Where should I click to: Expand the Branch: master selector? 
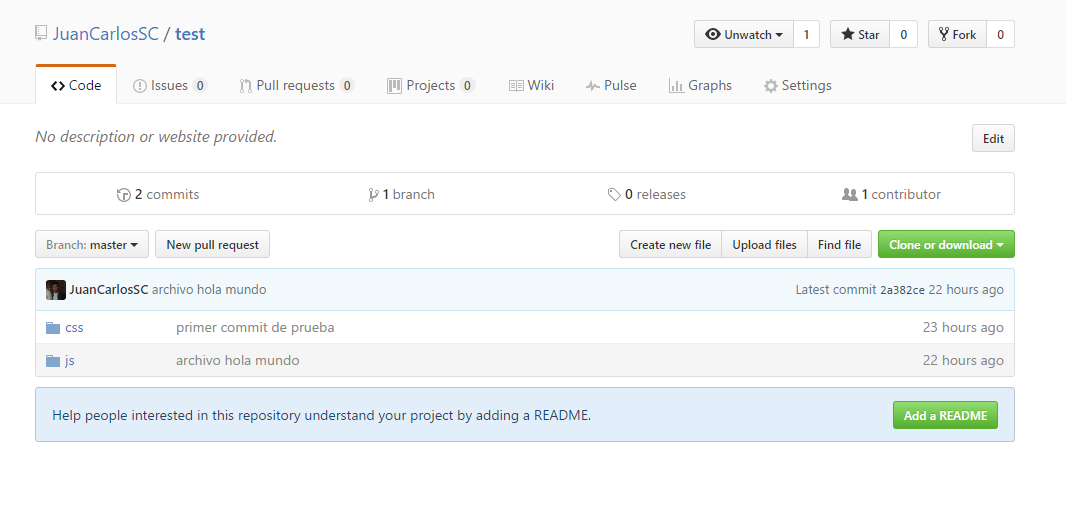point(92,245)
